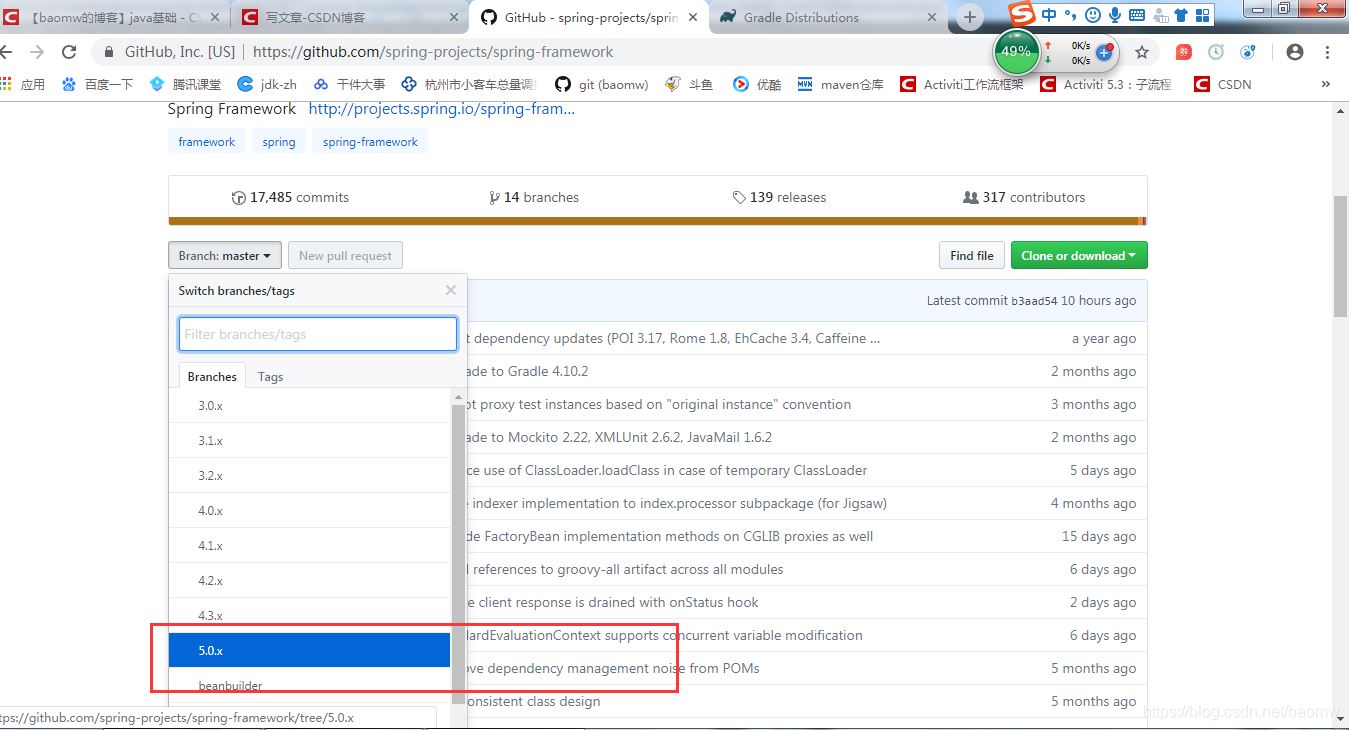Click the blue plus accelerator icon
1349x730 pixels.
click(x=1104, y=52)
